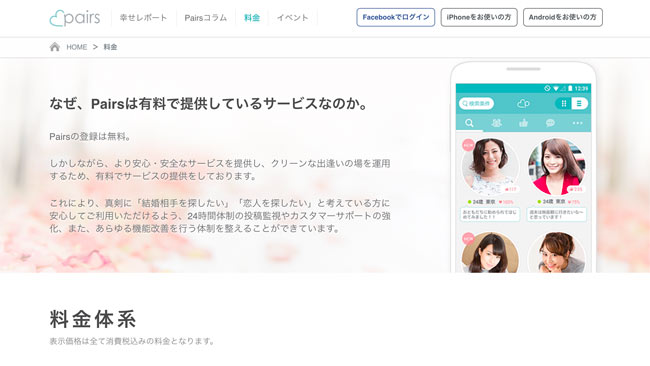Viewport: 650px width, 366px height.
Task: Click the text Pairsの登録は無料。
Action: [90, 136]
